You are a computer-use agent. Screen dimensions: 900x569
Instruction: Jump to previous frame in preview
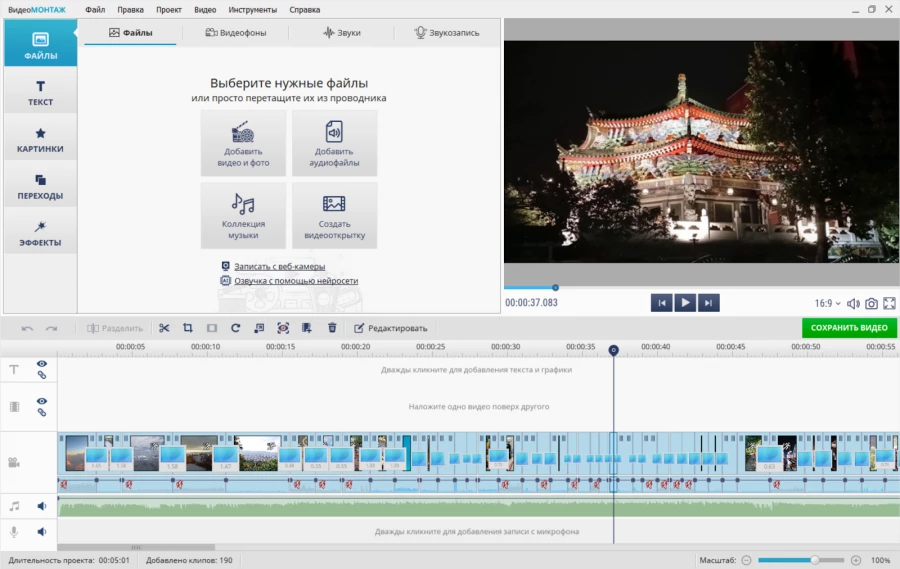click(x=662, y=303)
